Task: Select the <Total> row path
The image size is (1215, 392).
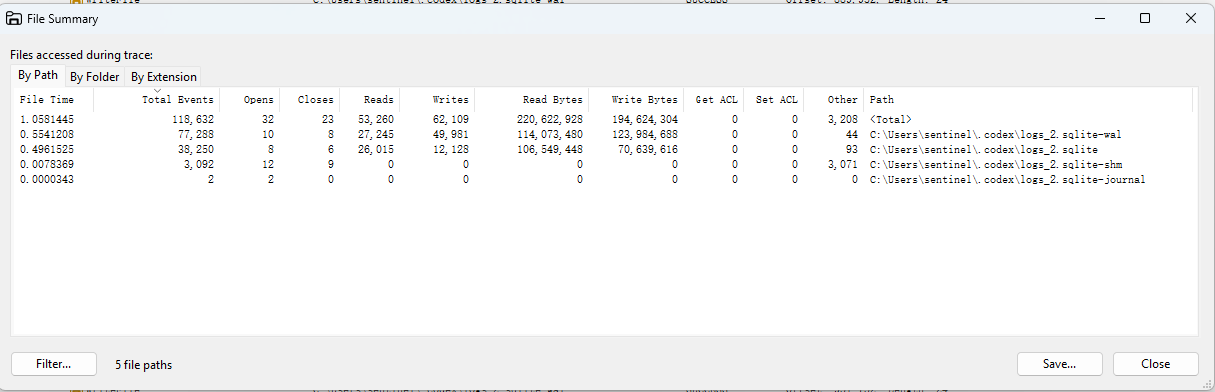Action: click(891, 119)
